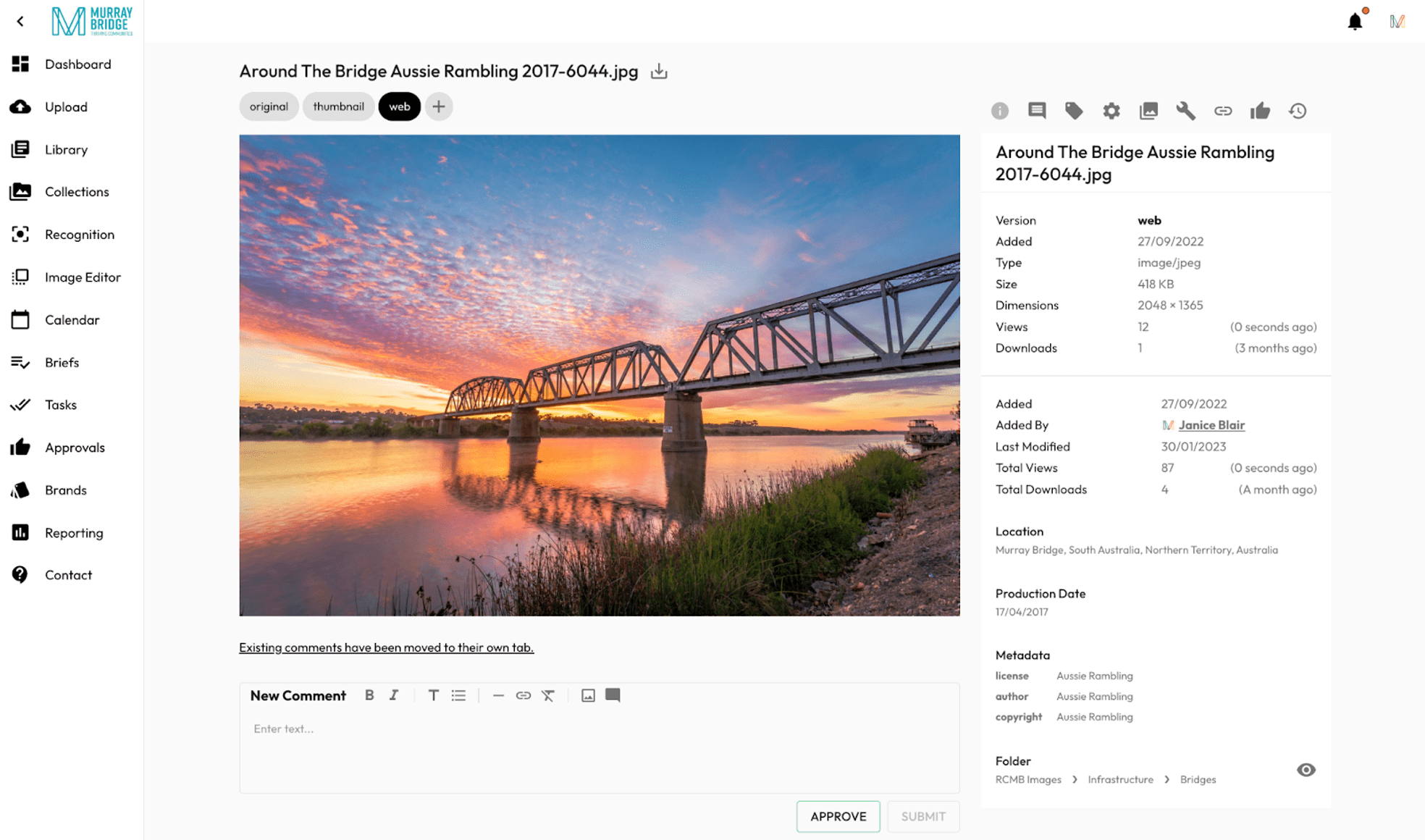The width and height of the screenshot is (1425, 840).
Task: Open Reporting in sidebar
Action: click(x=71, y=533)
